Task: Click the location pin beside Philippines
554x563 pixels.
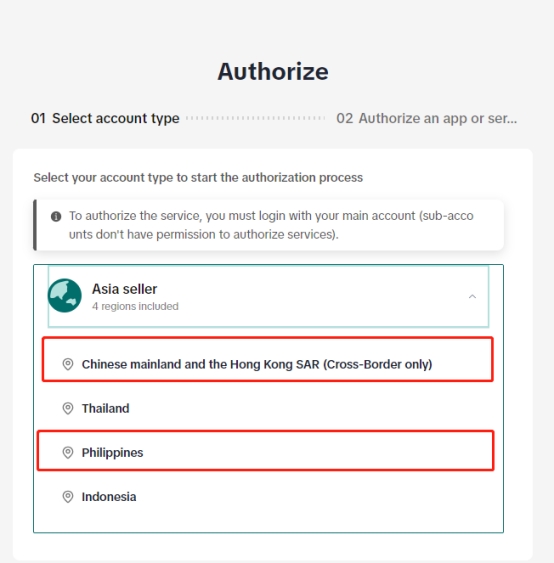Action: click(x=68, y=452)
